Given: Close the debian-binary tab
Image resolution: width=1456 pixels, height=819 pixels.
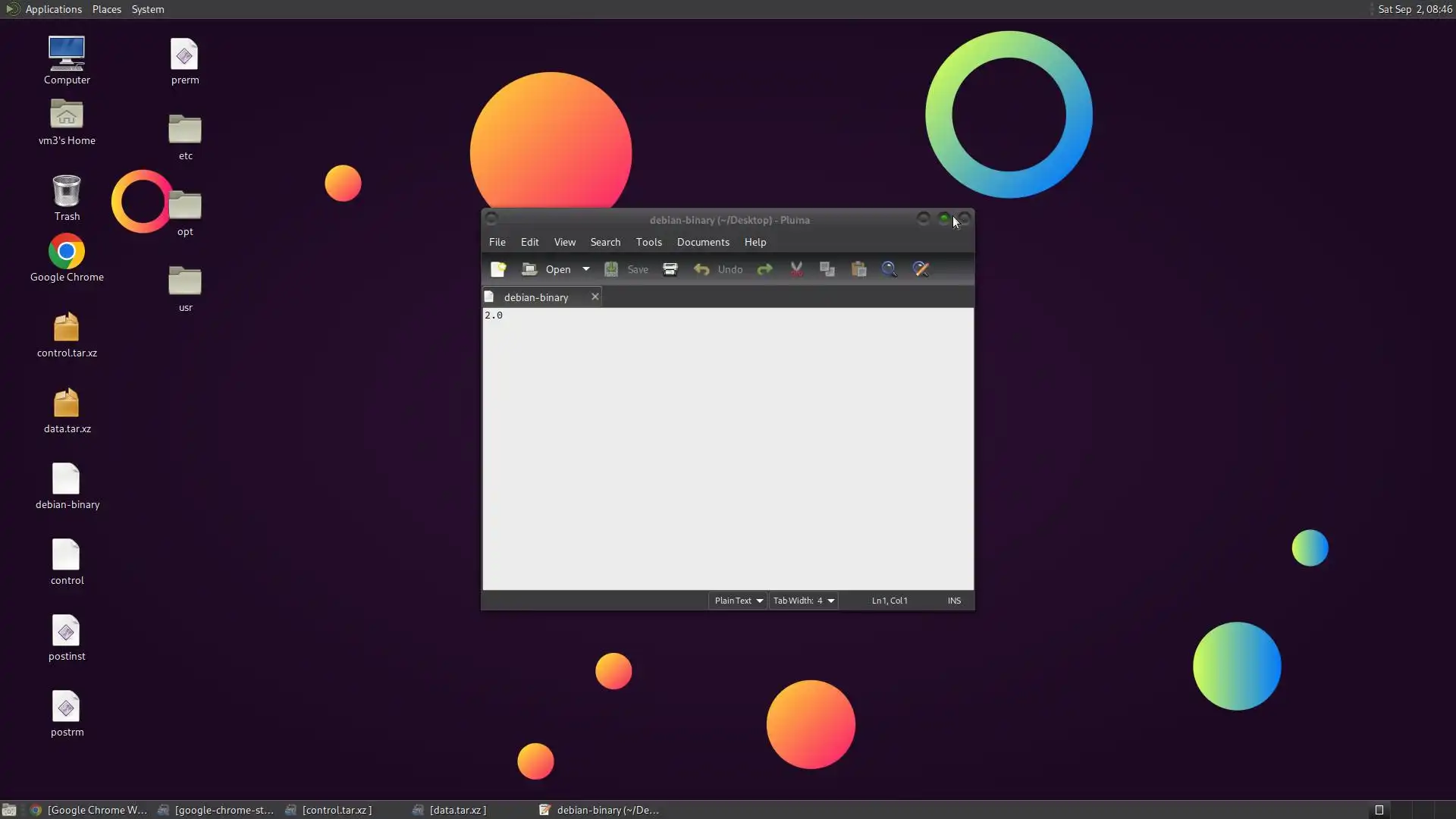Looking at the screenshot, I should (x=595, y=297).
